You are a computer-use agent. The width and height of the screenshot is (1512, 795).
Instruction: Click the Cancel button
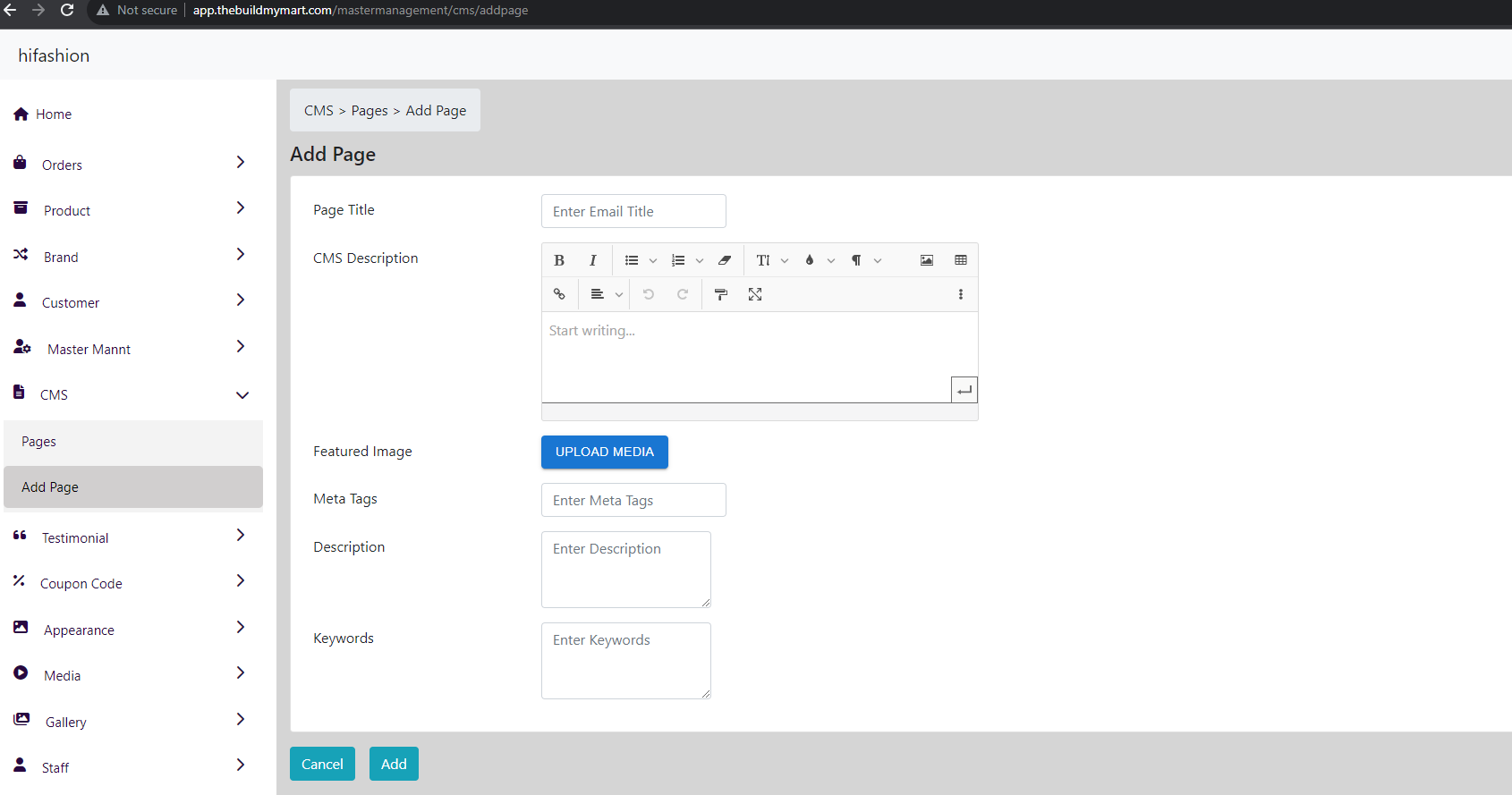tap(322, 764)
